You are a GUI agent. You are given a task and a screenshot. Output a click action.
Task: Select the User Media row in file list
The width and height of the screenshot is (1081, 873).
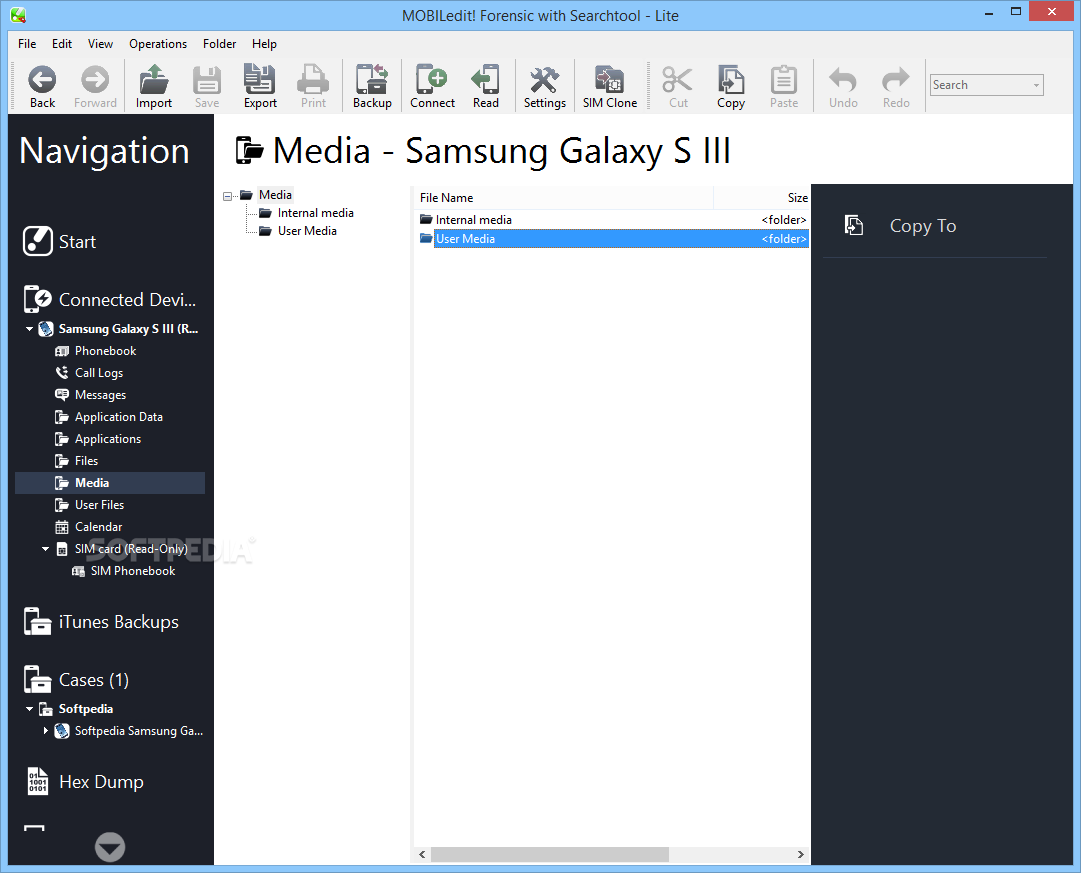(613, 239)
